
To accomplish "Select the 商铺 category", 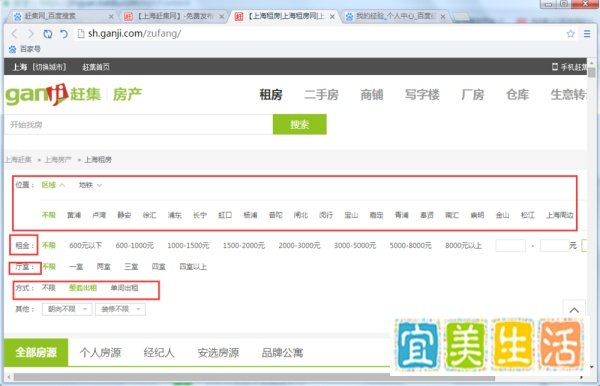I will pos(372,94).
